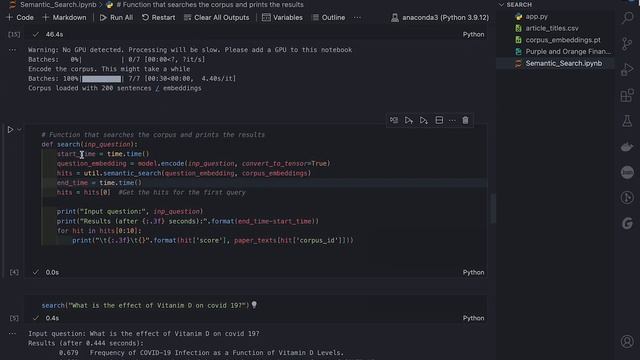Click the execution count [5] label
Viewport: 640px width, 360px height.
pos(14,318)
